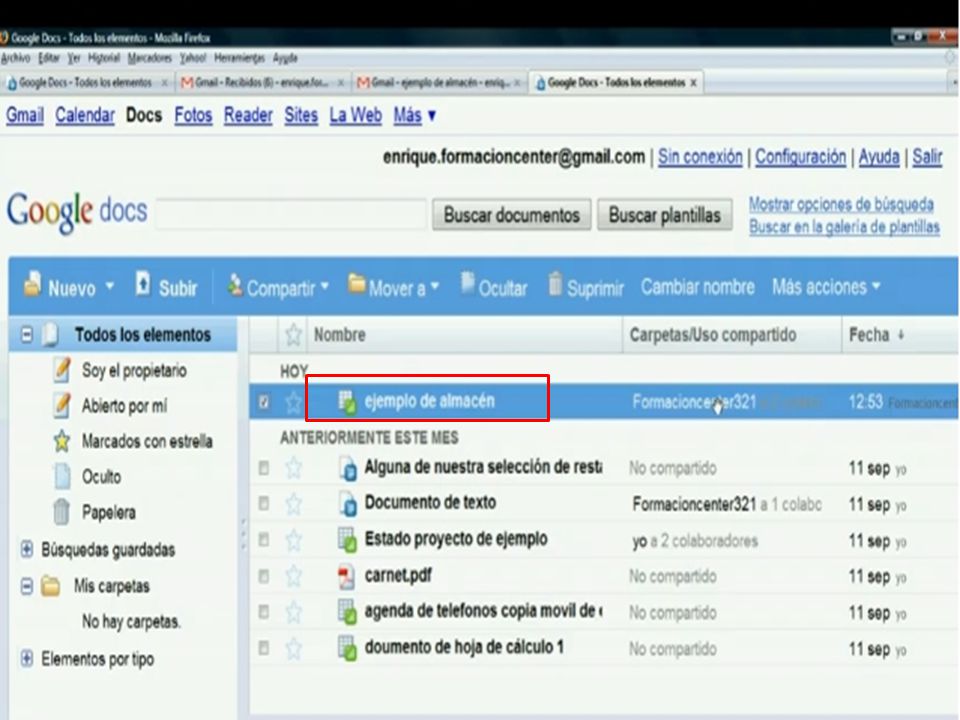Image resolution: width=960 pixels, height=720 pixels.
Task: Click the folder icon beside 'Mis carpetas'
Action: 50,586
